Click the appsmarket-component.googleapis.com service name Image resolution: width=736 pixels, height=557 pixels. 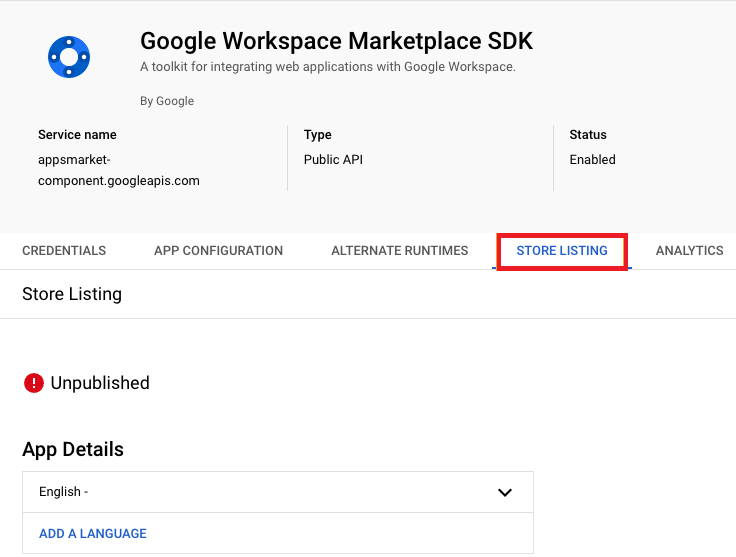[119, 170]
